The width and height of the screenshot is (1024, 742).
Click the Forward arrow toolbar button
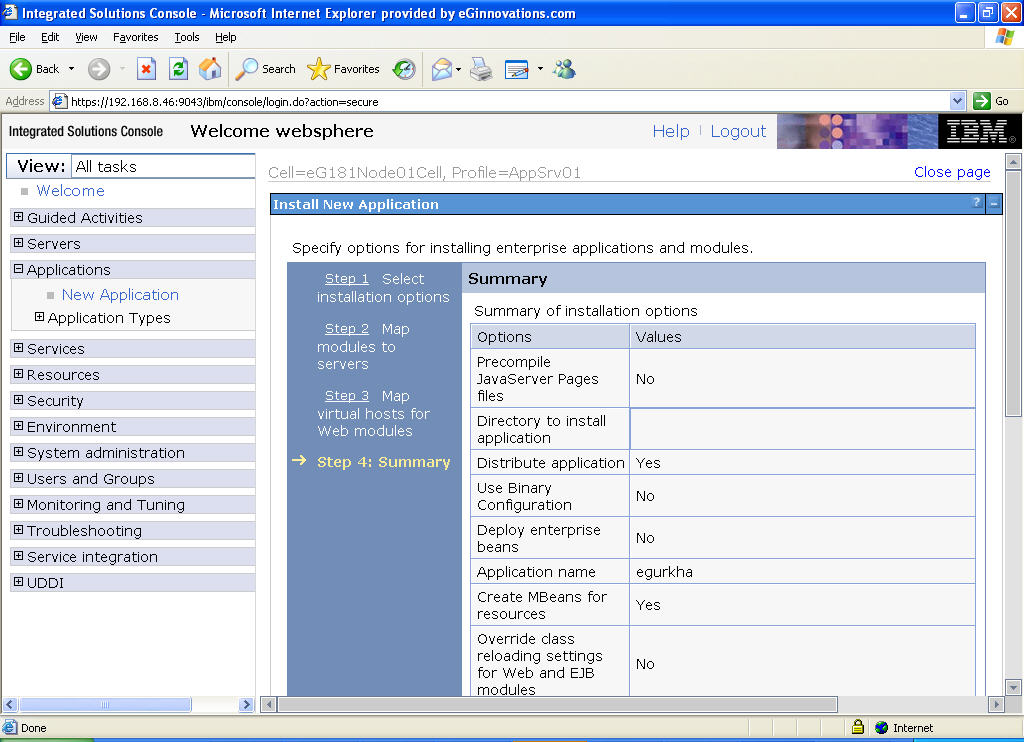(99, 69)
